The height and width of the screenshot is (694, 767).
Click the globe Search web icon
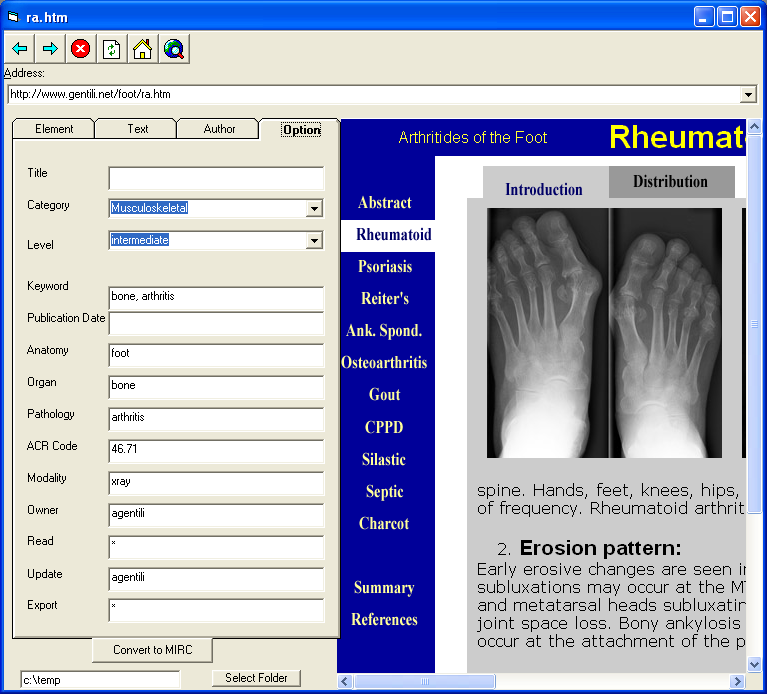pos(174,48)
